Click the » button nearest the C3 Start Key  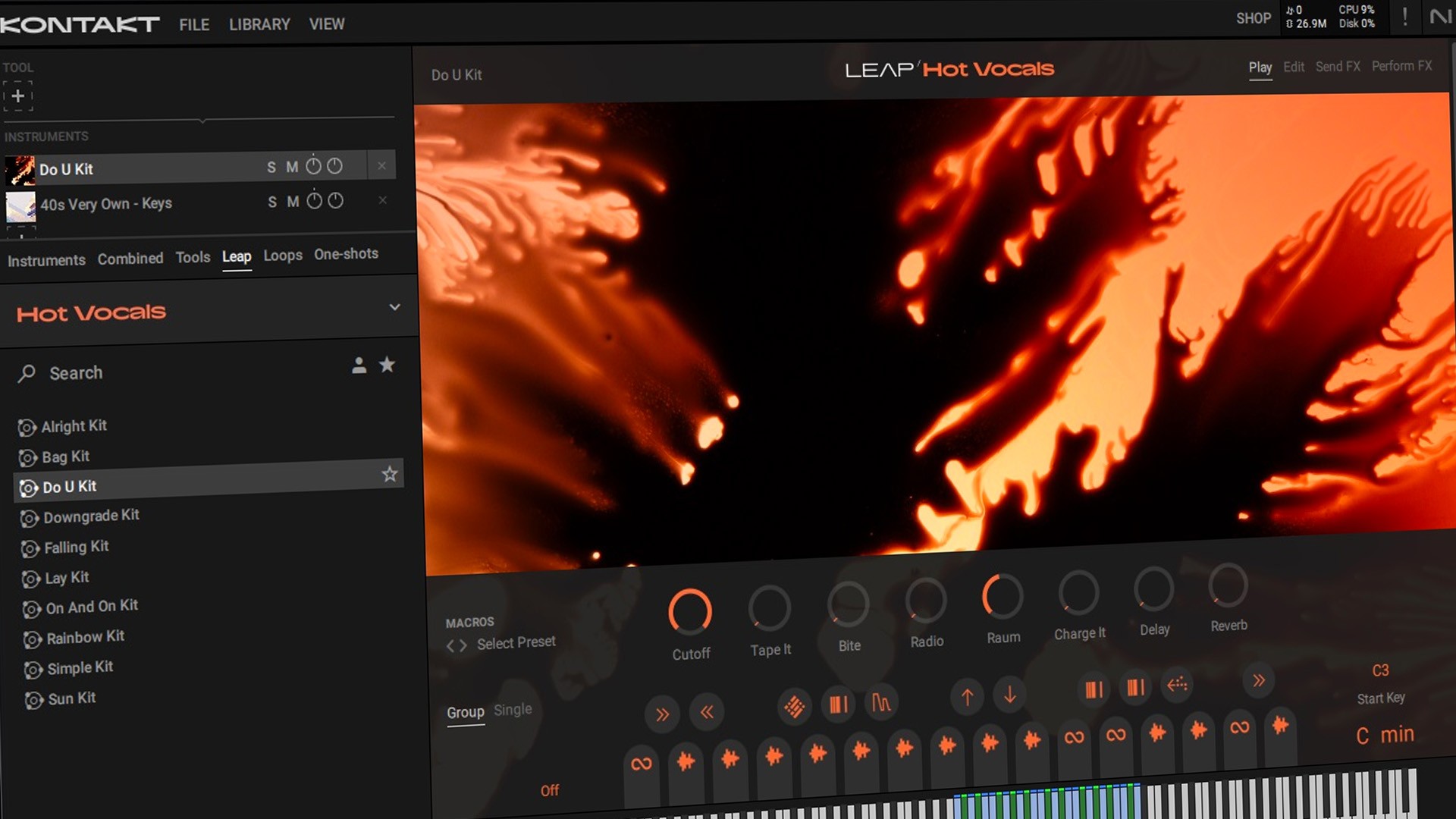pyautogui.click(x=1259, y=680)
